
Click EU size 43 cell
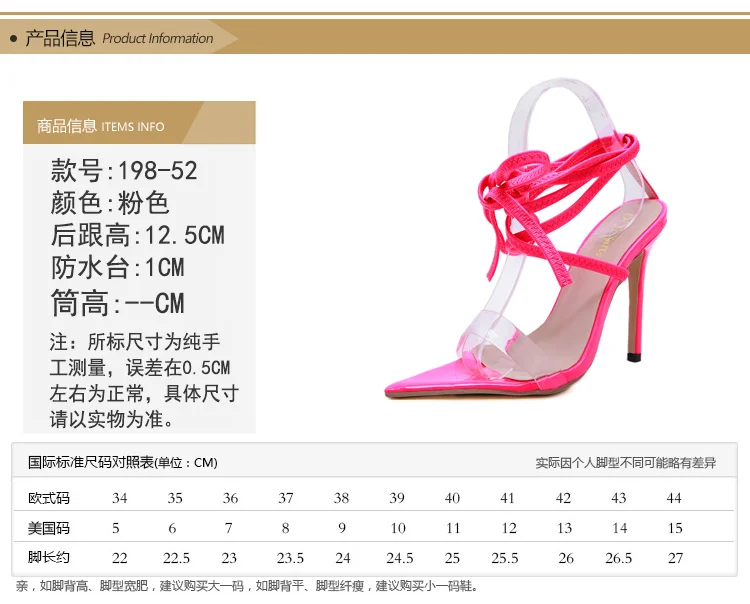(x=618, y=498)
